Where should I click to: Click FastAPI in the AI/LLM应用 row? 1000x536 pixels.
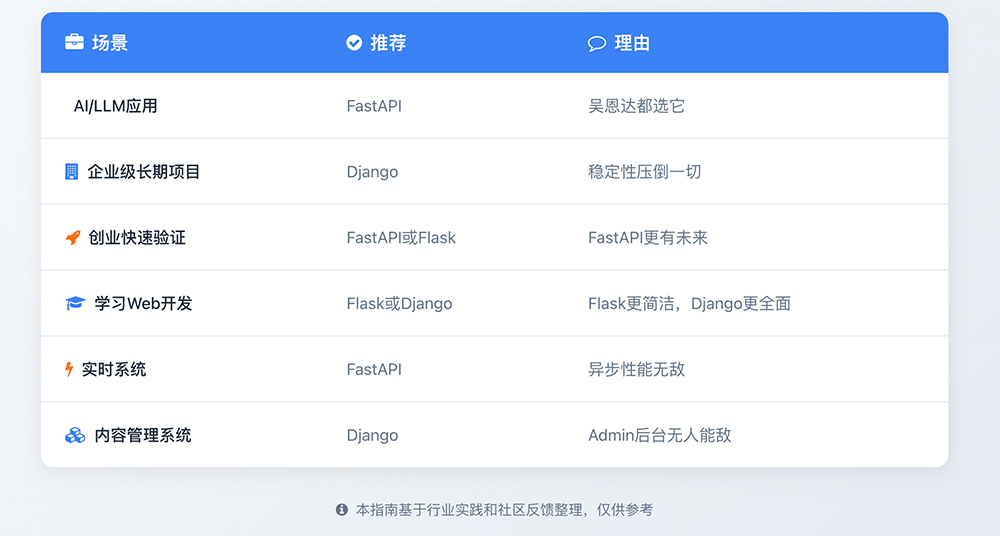(x=374, y=106)
